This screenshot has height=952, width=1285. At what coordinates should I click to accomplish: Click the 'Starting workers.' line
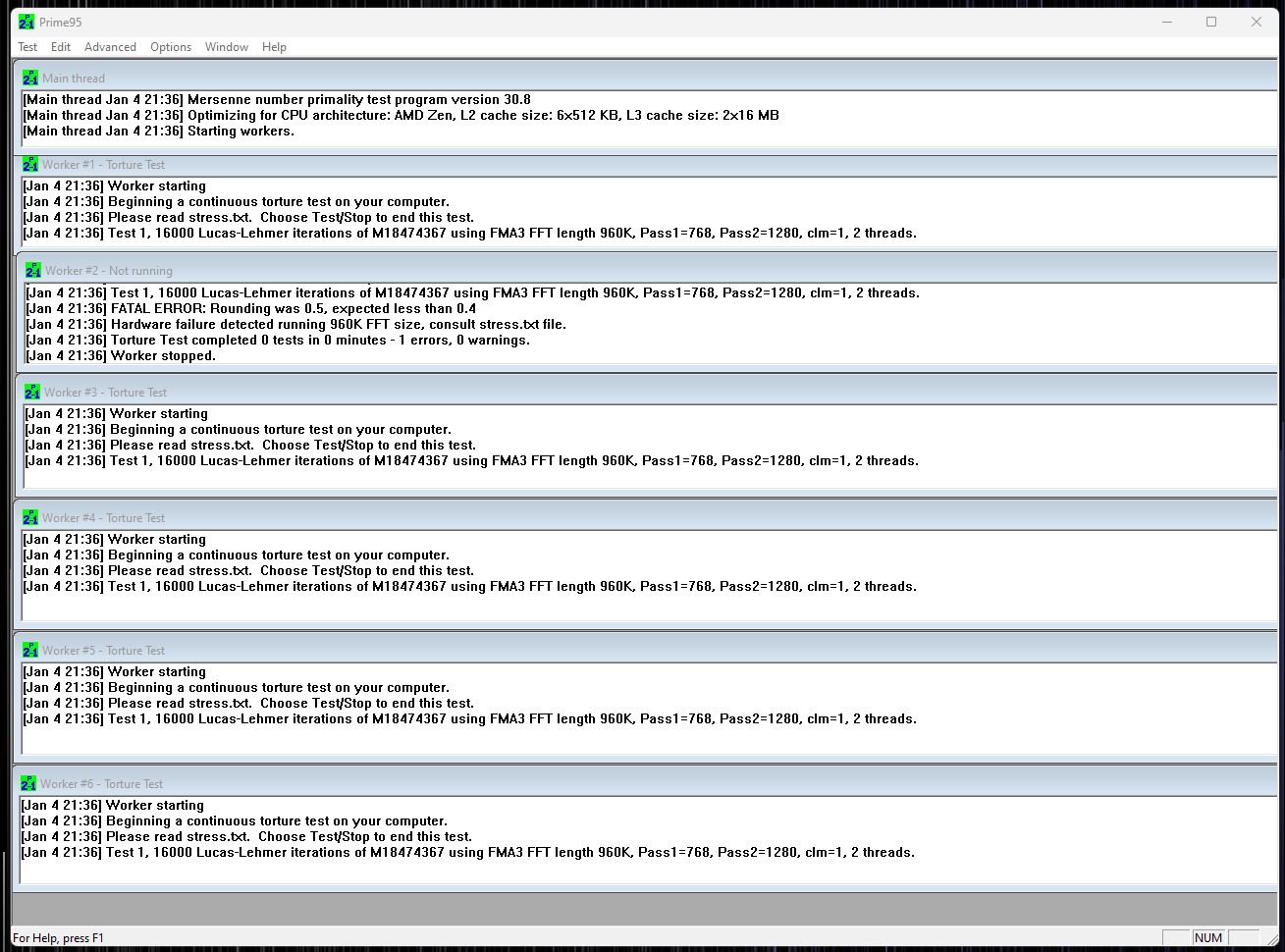tap(158, 131)
